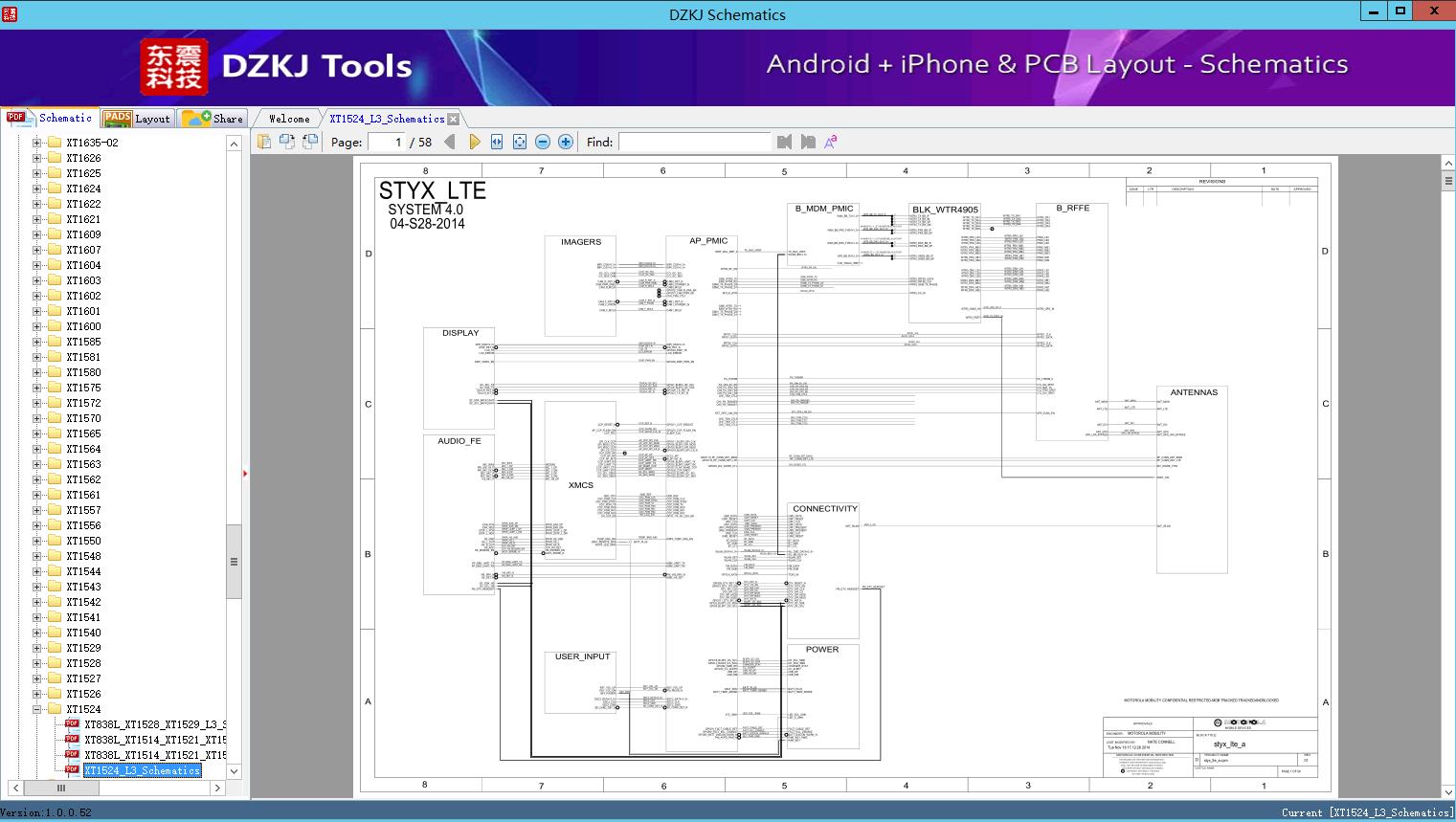The image size is (1456, 822).
Task: Collapse the XT1524 folder
Action: 37,709
